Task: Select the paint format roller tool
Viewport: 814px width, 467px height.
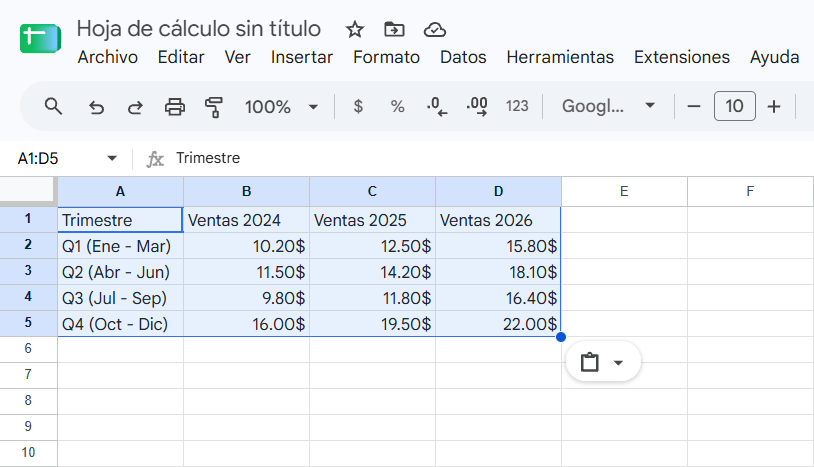Action: (213, 107)
